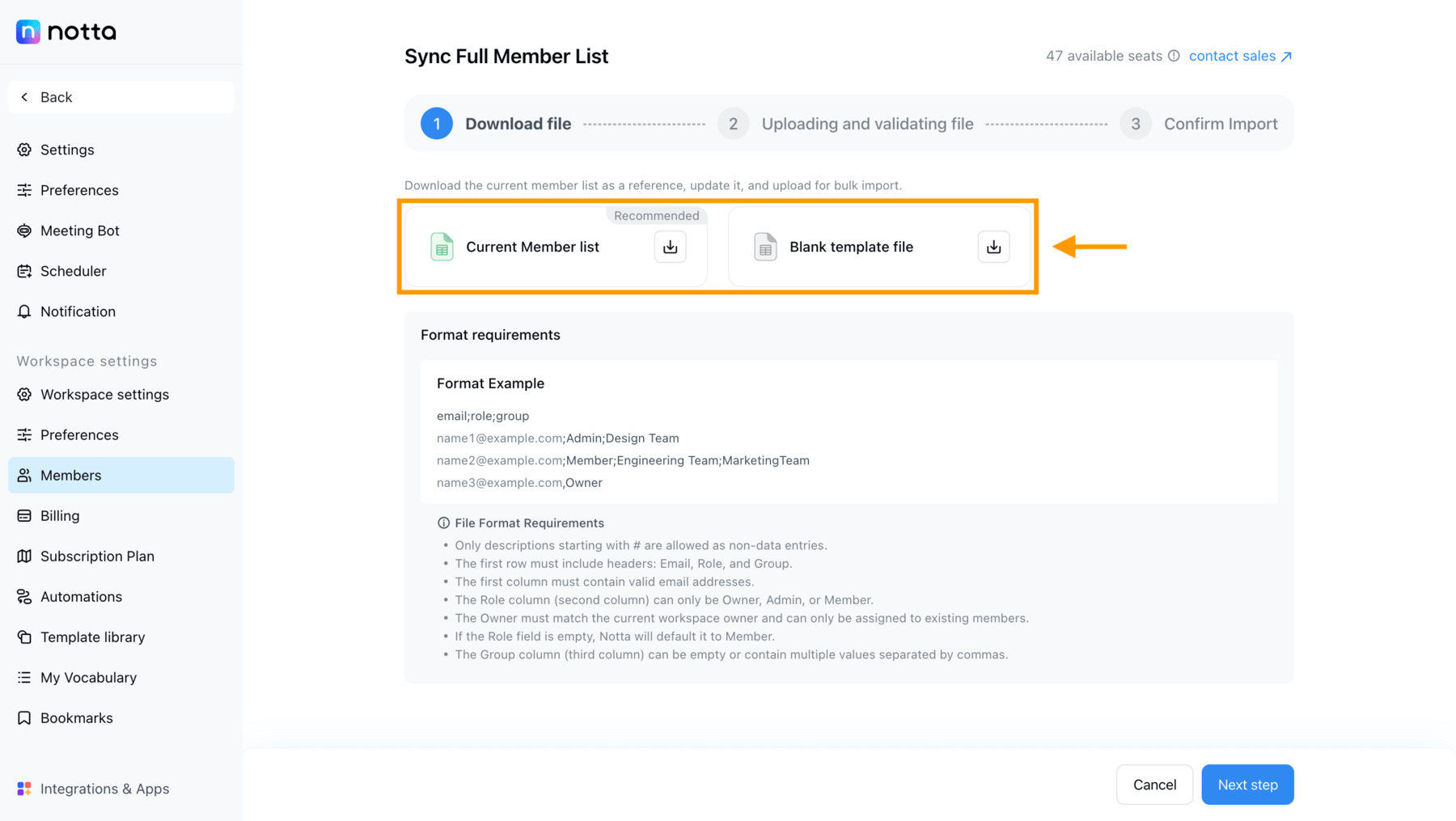
Task: Click the My Vocabulary list icon
Action: 24,678
